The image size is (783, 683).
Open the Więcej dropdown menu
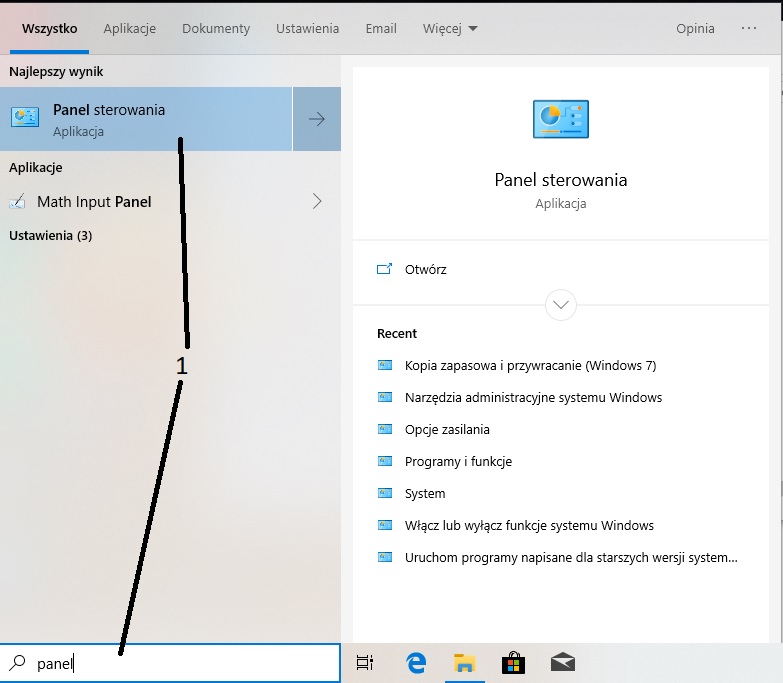tap(450, 28)
